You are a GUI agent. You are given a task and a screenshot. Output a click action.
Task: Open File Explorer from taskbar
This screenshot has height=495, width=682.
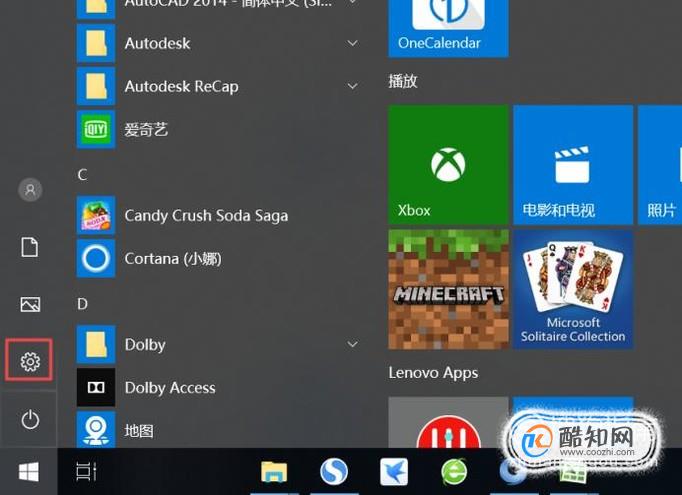274,472
